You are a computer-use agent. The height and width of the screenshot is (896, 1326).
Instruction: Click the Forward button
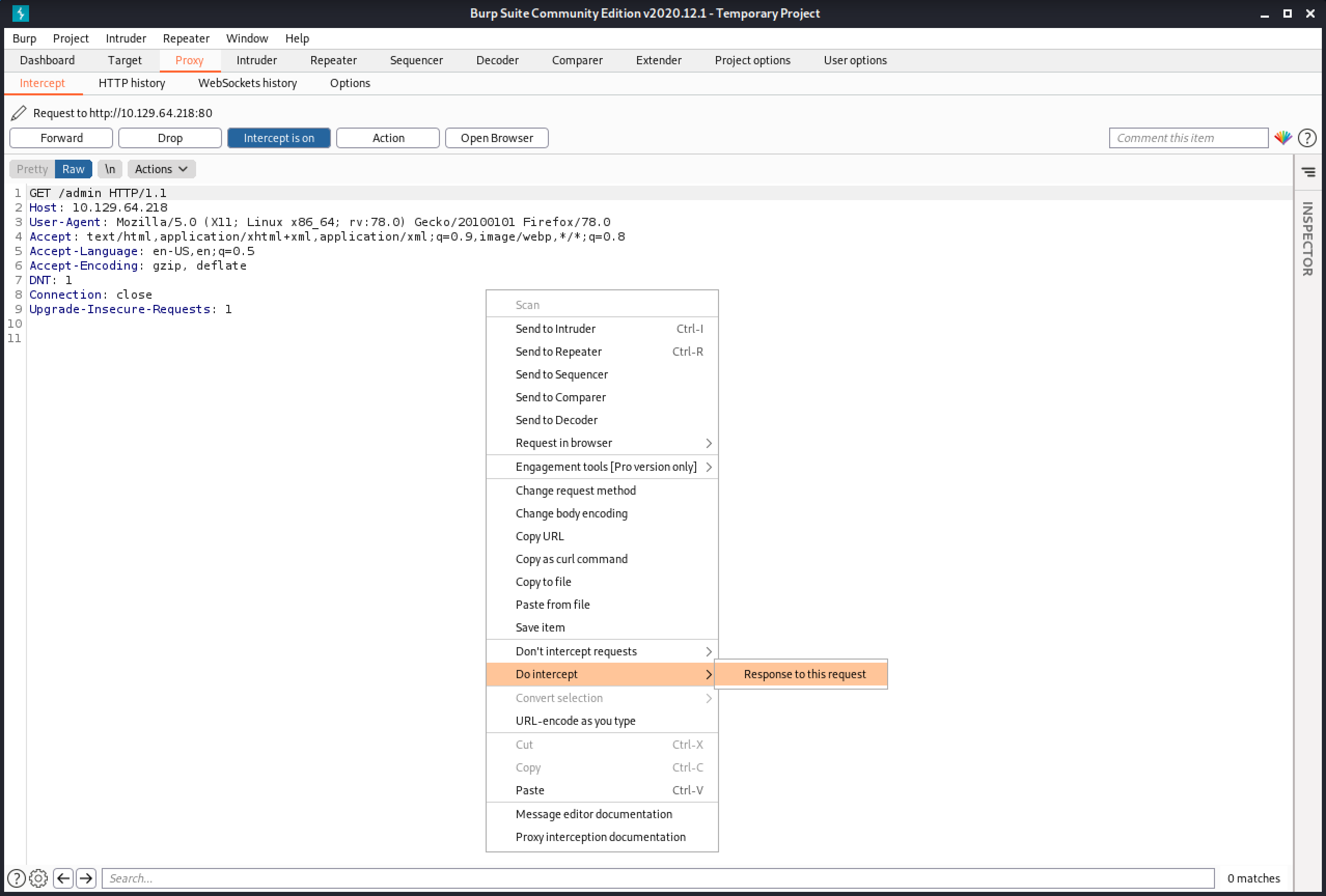tap(61, 138)
